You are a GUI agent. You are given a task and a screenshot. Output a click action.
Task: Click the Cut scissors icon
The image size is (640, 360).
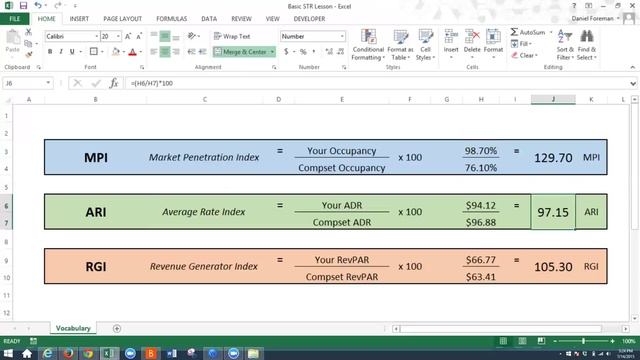click(x=28, y=32)
